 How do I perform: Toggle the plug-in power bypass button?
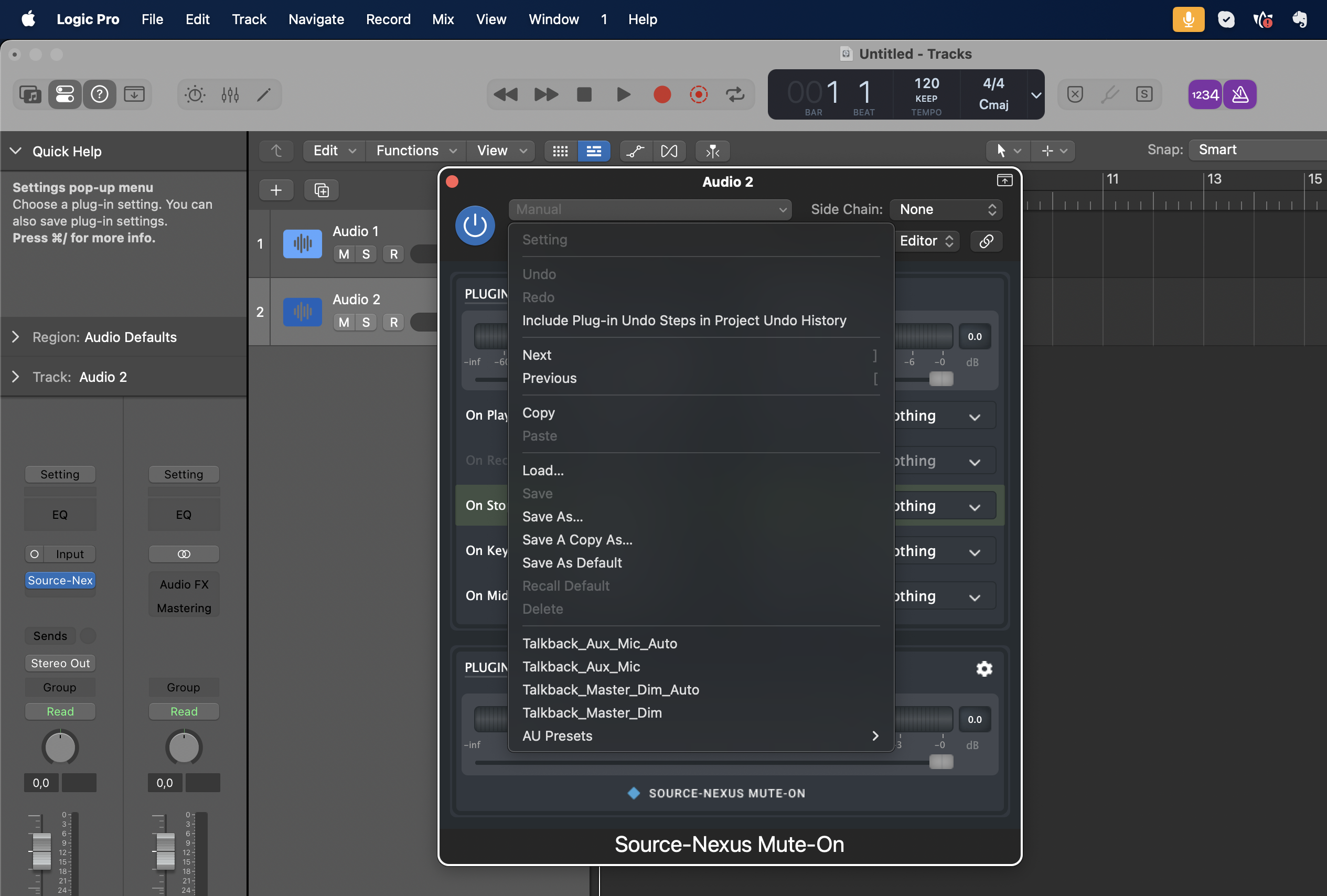coord(475,226)
